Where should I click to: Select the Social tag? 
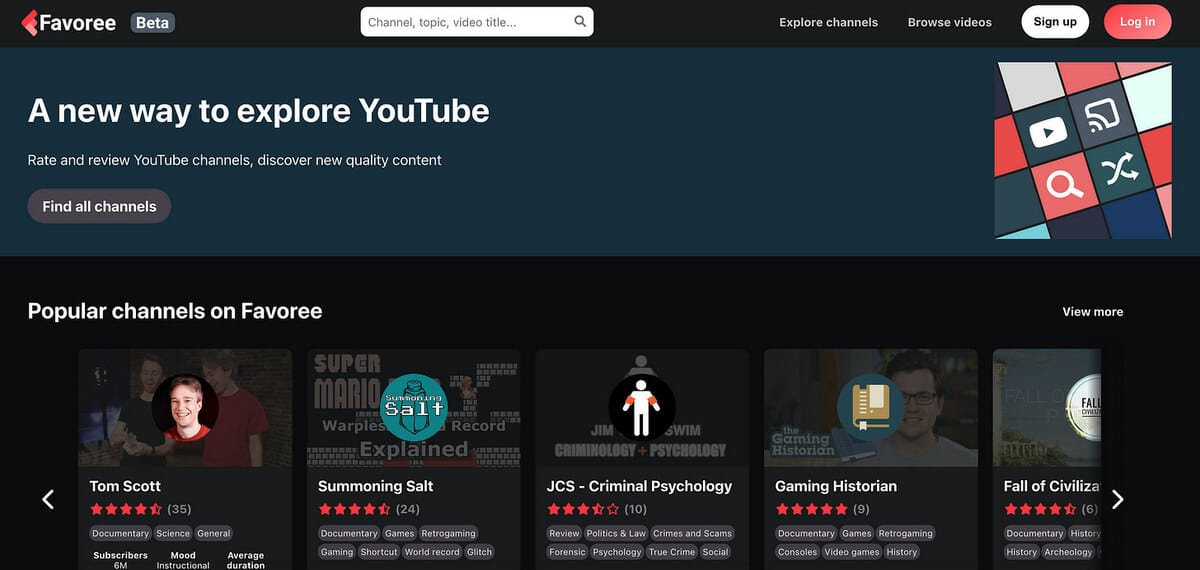tap(715, 552)
